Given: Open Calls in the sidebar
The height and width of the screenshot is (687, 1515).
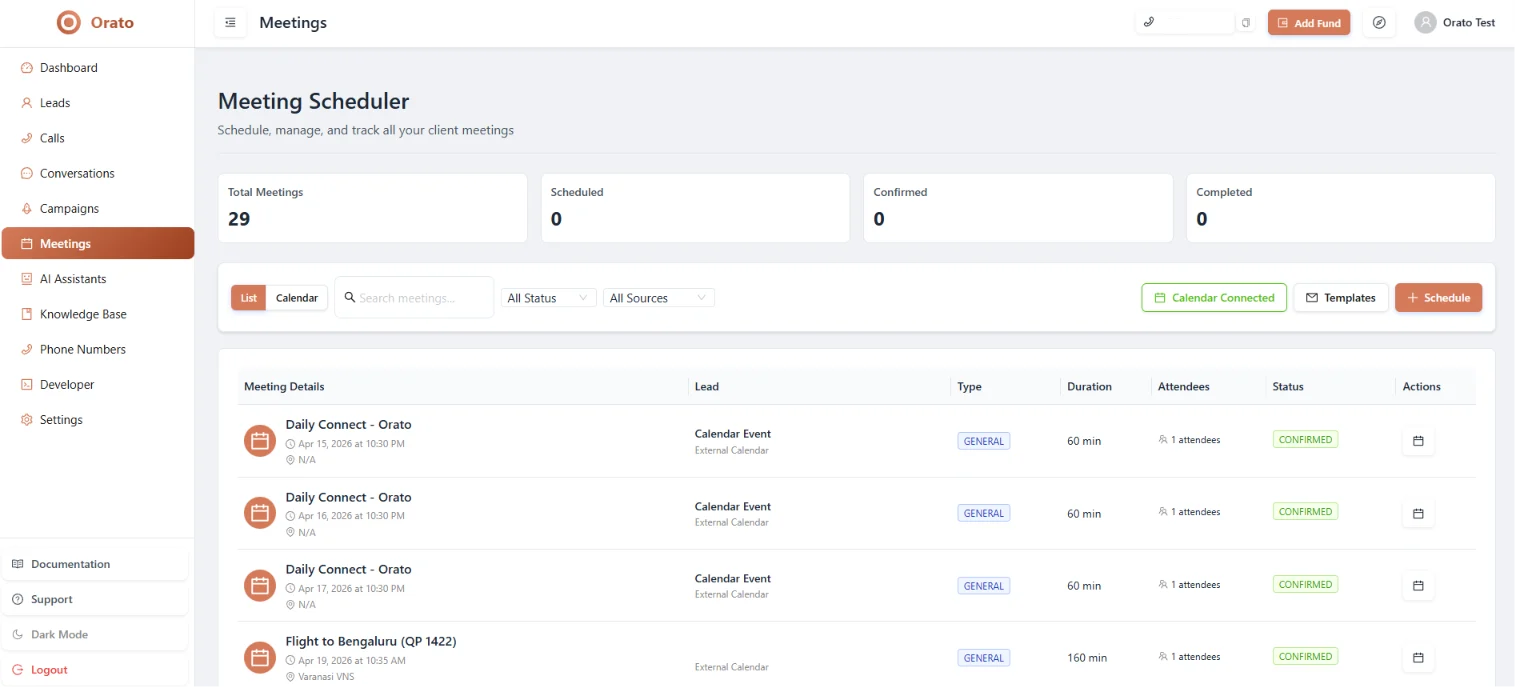Looking at the screenshot, I should click(97, 138).
